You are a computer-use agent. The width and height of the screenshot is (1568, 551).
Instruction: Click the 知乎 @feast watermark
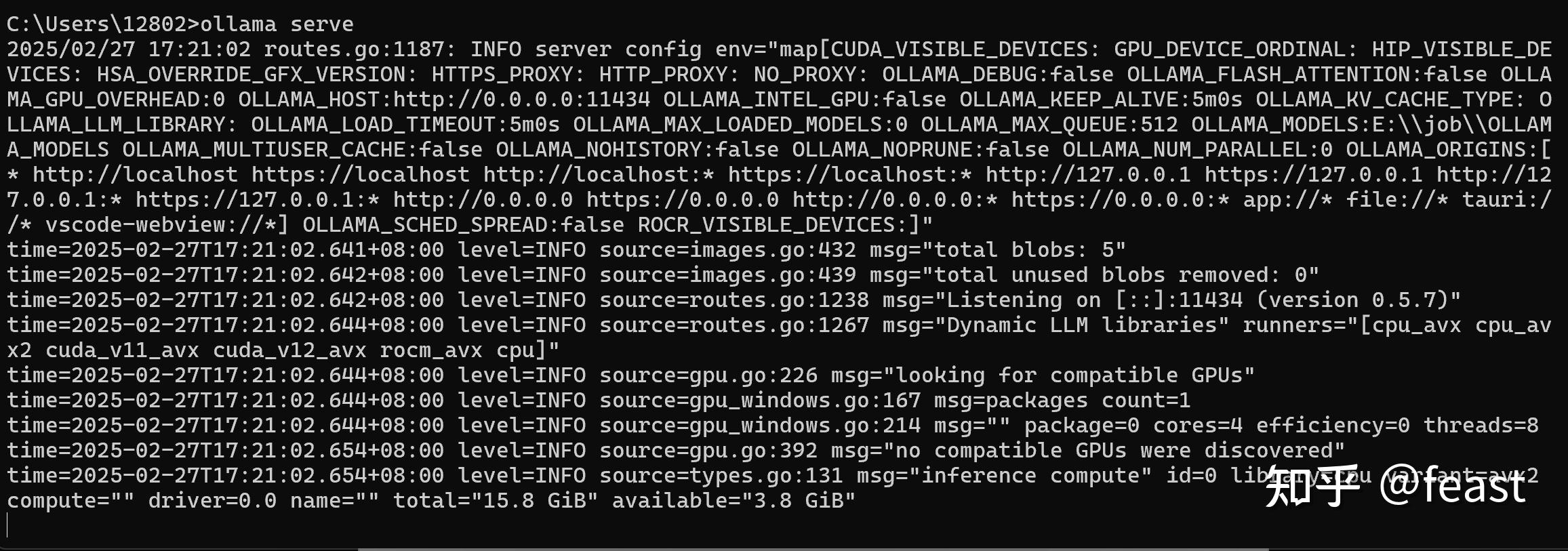pyautogui.click(x=1395, y=487)
